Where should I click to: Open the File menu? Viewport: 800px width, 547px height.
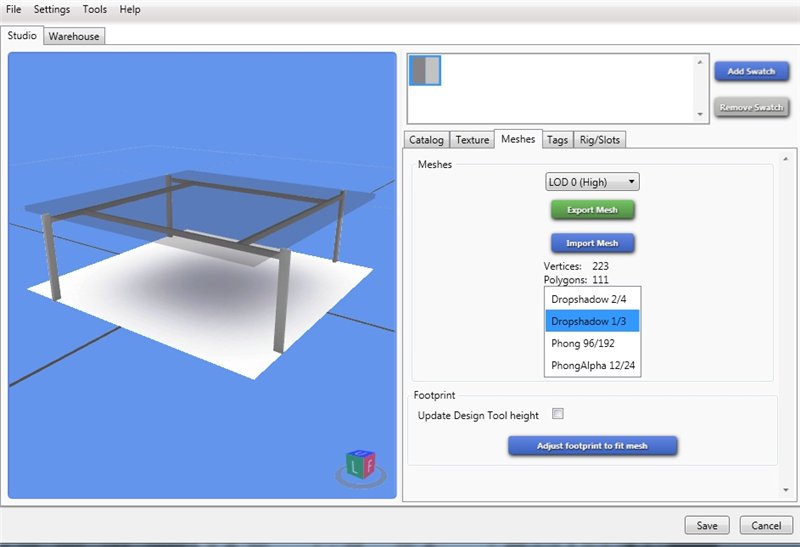14,9
